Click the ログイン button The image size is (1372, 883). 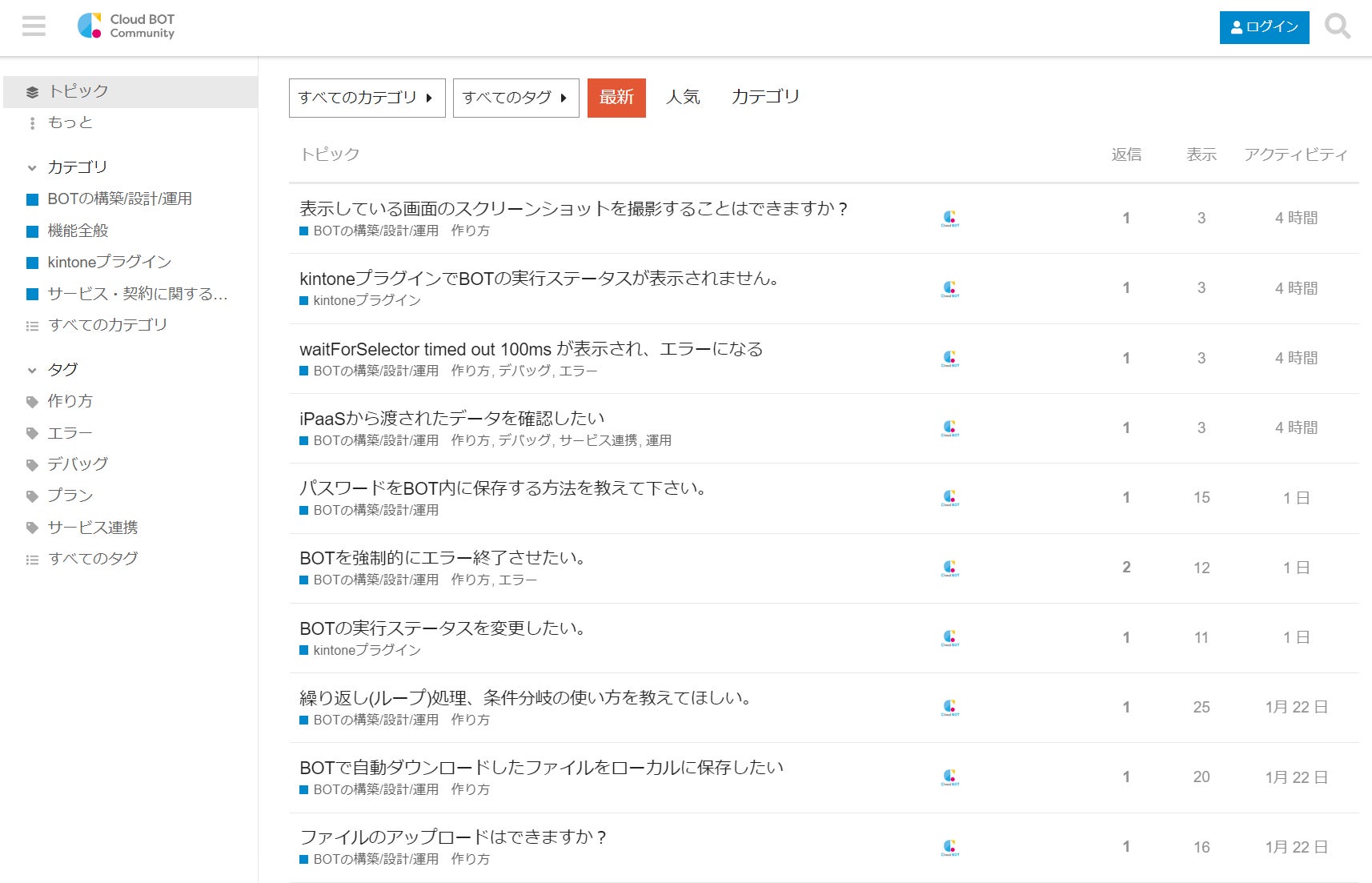pos(1264,27)
